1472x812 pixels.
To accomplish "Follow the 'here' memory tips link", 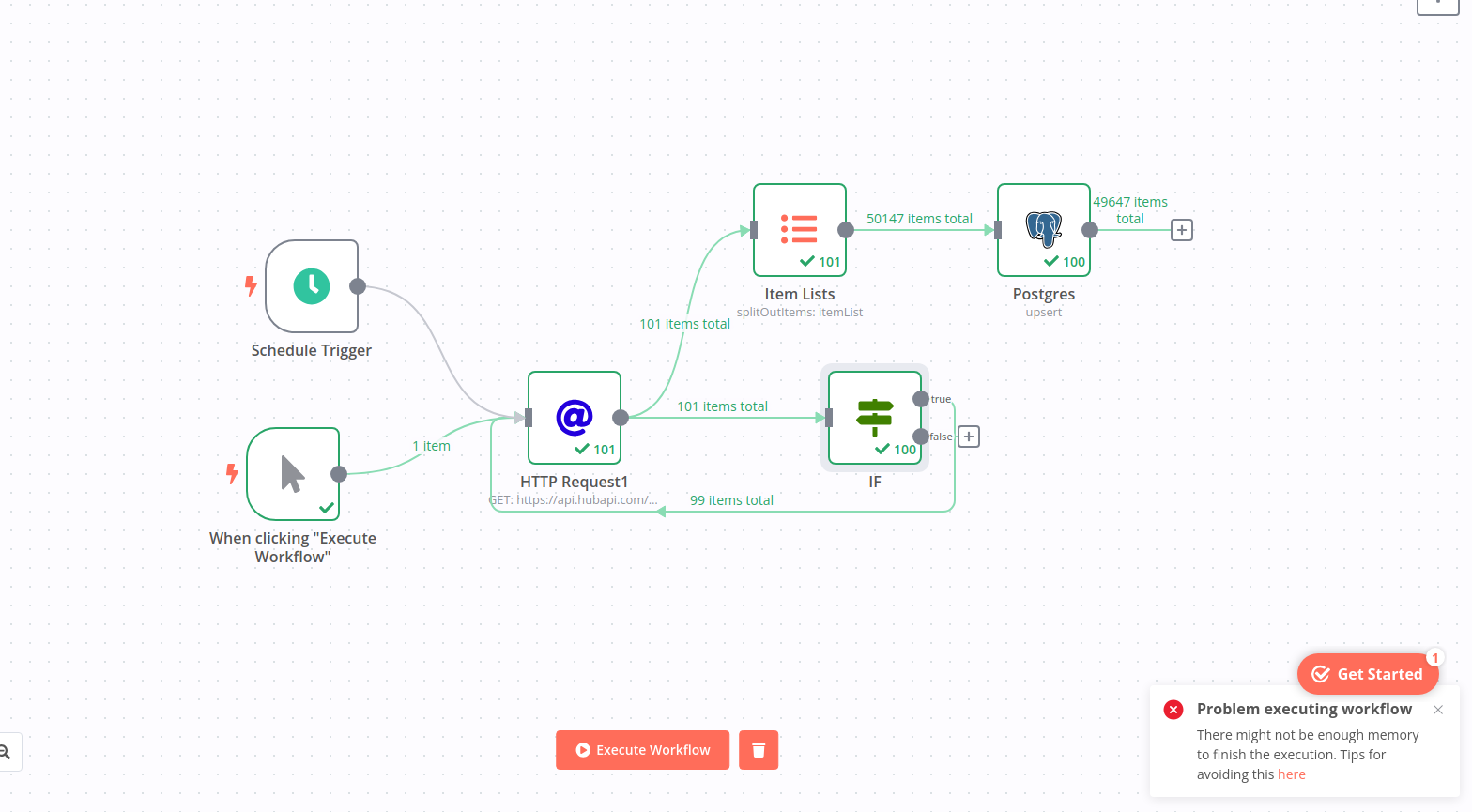I will tap(1292, 774).
